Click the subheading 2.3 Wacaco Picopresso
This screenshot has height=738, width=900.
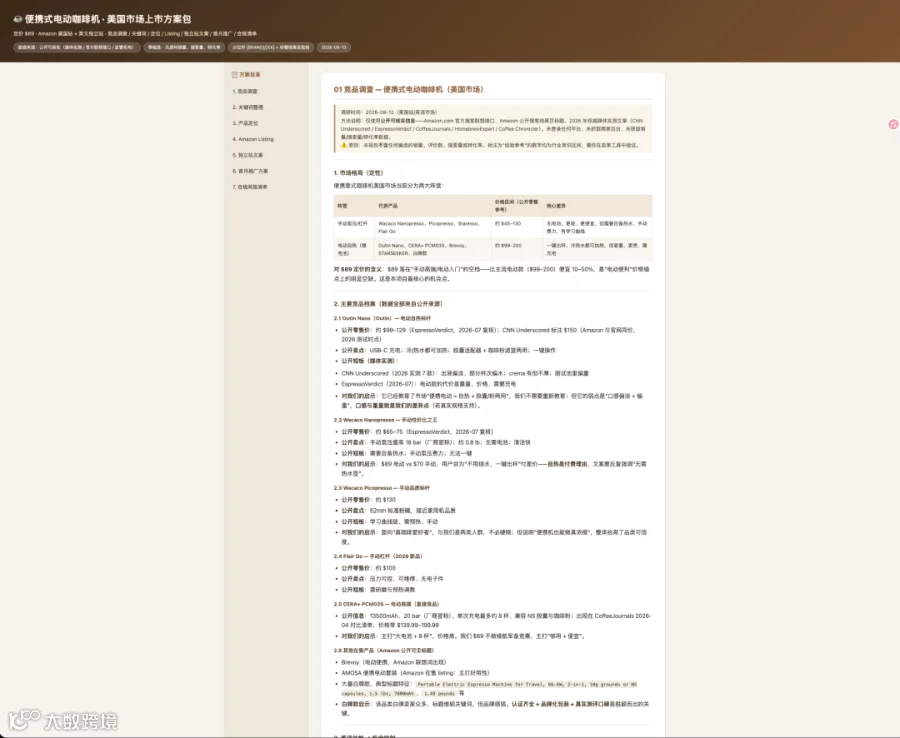(x=381, y=488)
